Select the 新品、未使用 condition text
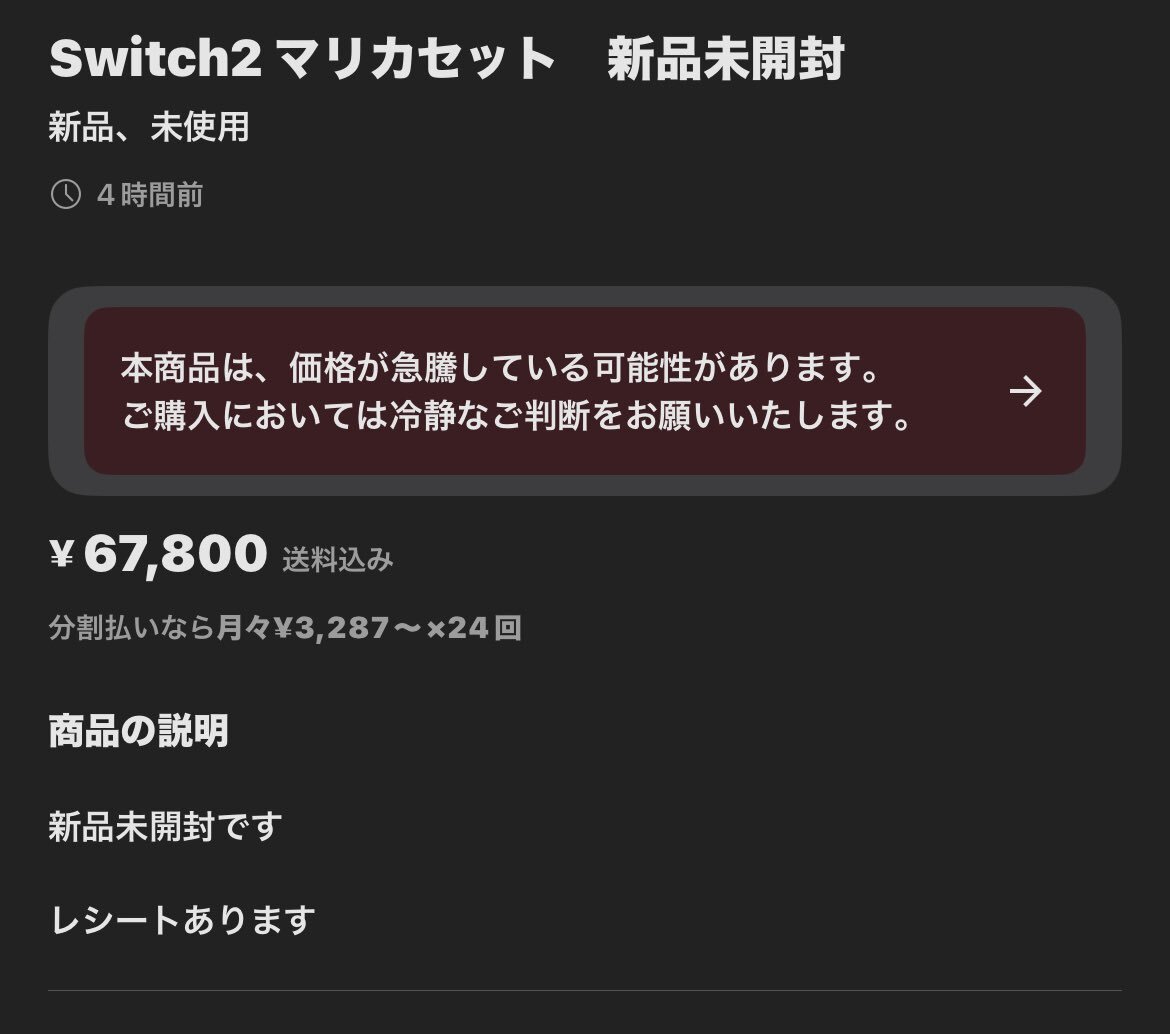 click(x=148, y=127)
